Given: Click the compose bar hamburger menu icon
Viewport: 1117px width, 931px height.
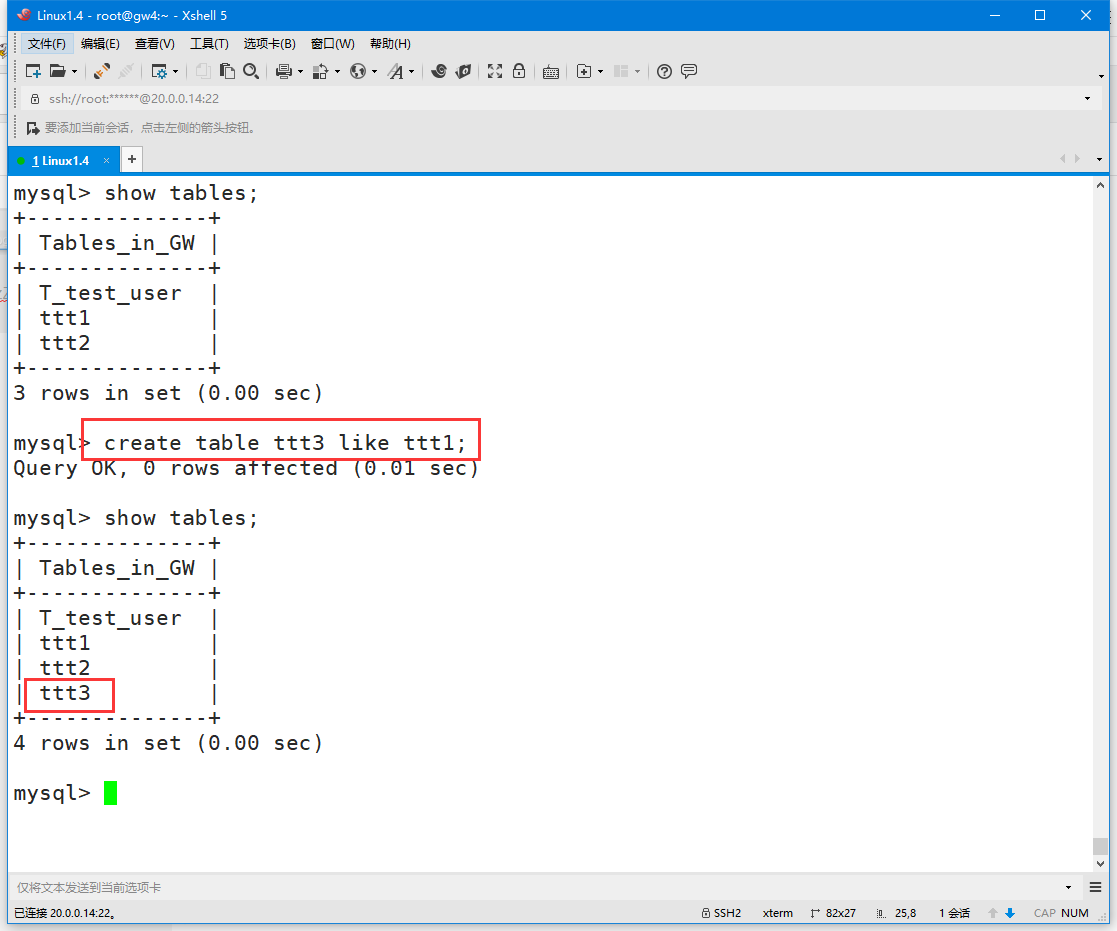Looking at the screenshot, I should point(1096,888).
